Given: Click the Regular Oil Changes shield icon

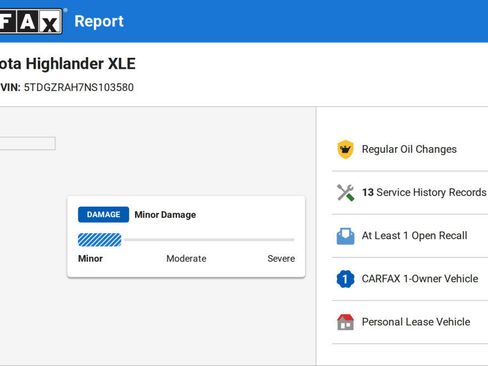Looking at the screenshot, I should (345, 149).
